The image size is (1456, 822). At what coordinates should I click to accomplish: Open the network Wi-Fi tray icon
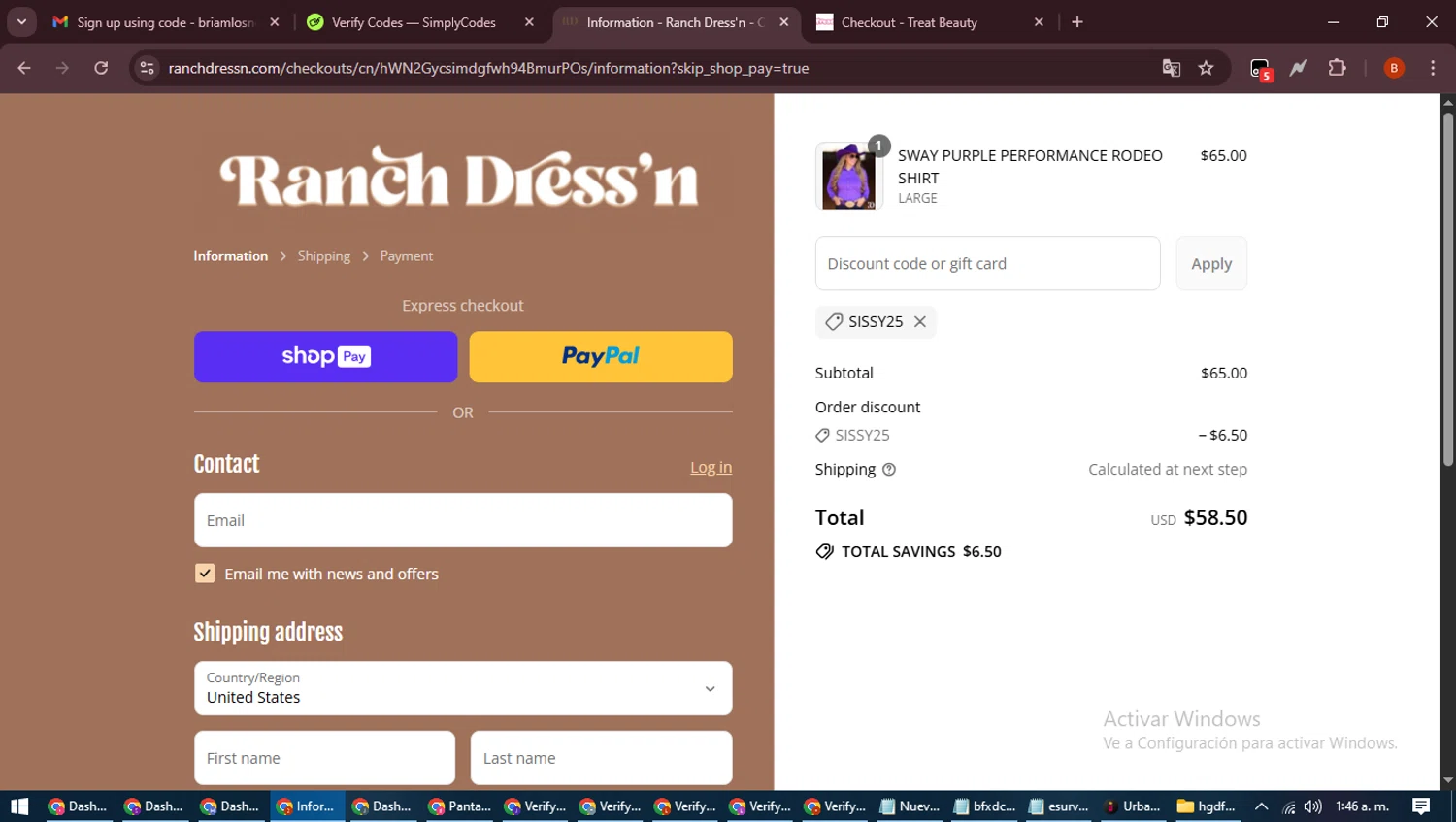coord(1289,806)
